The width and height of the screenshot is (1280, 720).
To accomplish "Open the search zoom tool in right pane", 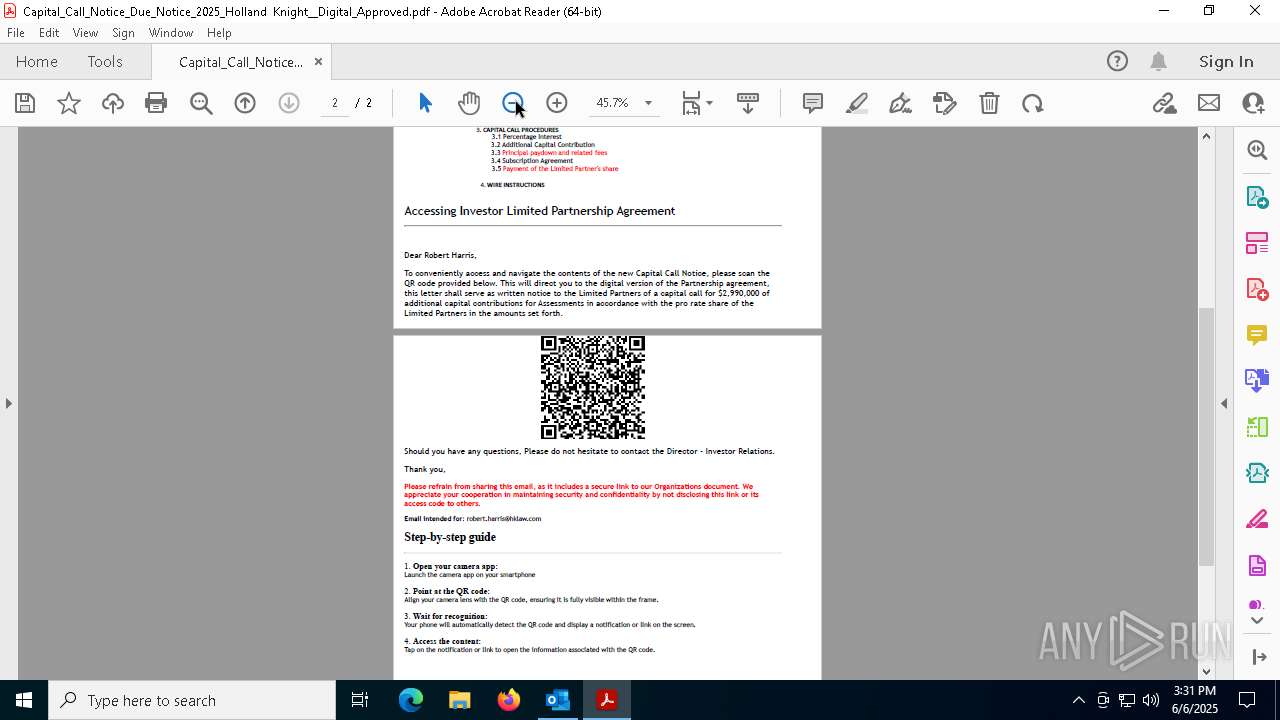I will click(1257, 150).
